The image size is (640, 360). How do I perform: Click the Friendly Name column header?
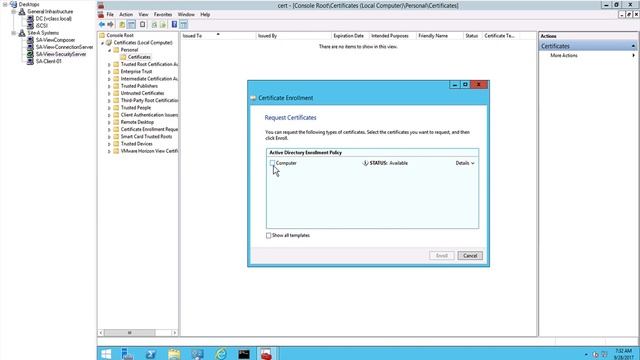click(x=439, y=36)
